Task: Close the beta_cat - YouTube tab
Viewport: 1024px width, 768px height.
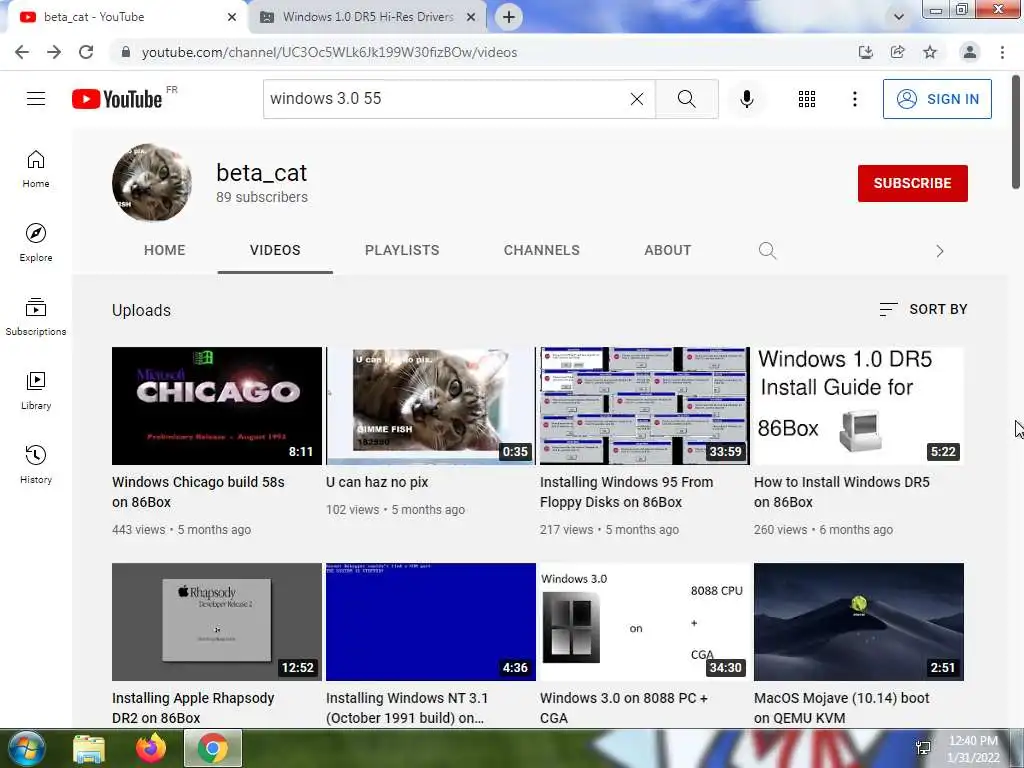Action: tap(232, 17)
